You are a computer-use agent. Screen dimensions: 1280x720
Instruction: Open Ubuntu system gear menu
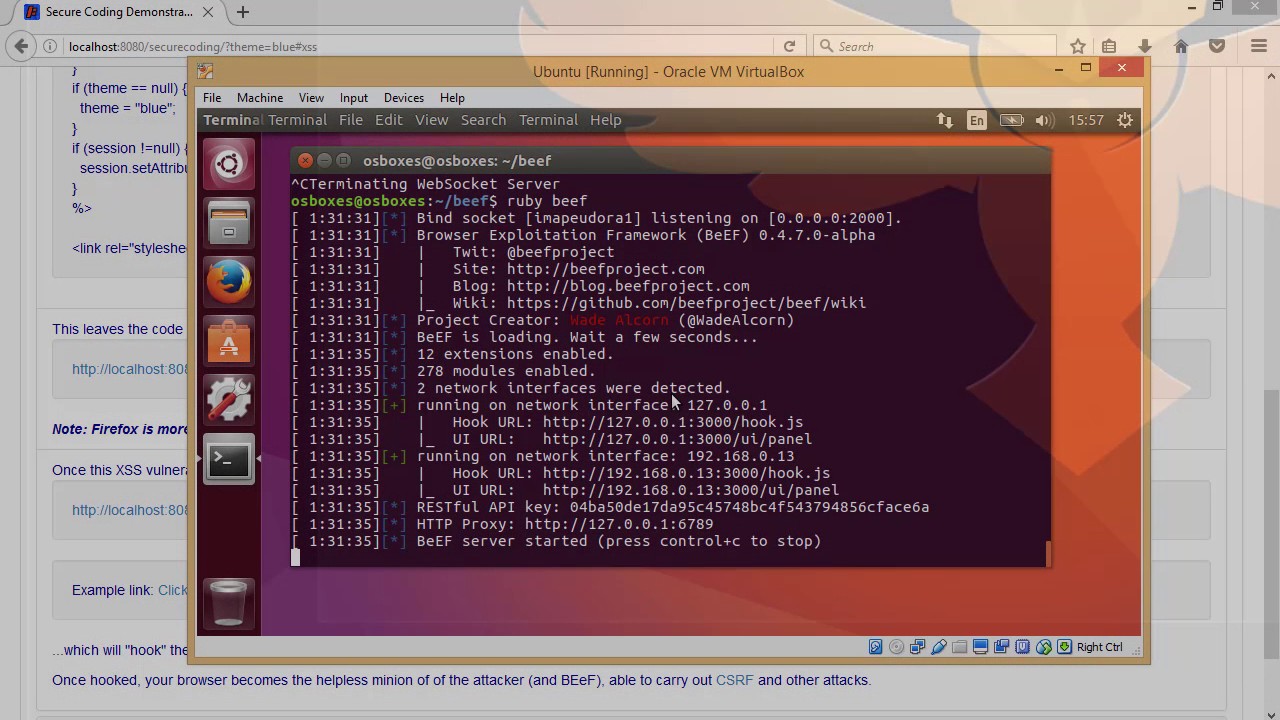tap(1125, 120)
